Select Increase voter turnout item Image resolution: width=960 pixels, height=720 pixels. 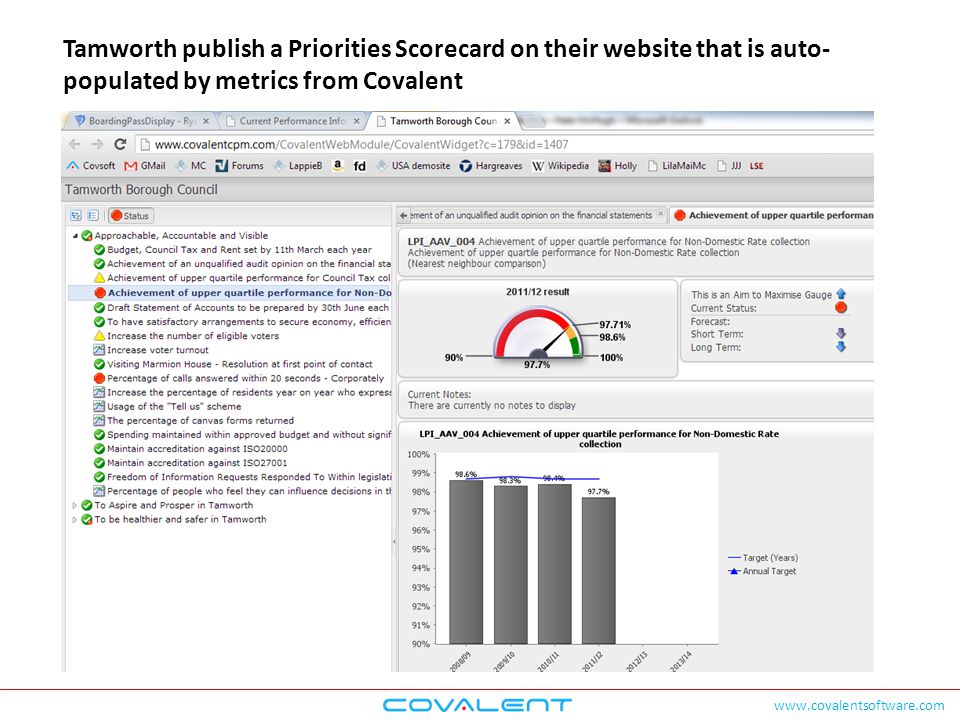(151, 350)
